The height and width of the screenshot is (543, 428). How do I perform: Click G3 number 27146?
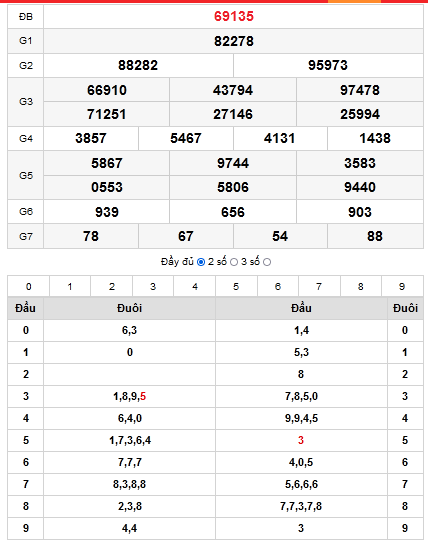tap(233, 114)
